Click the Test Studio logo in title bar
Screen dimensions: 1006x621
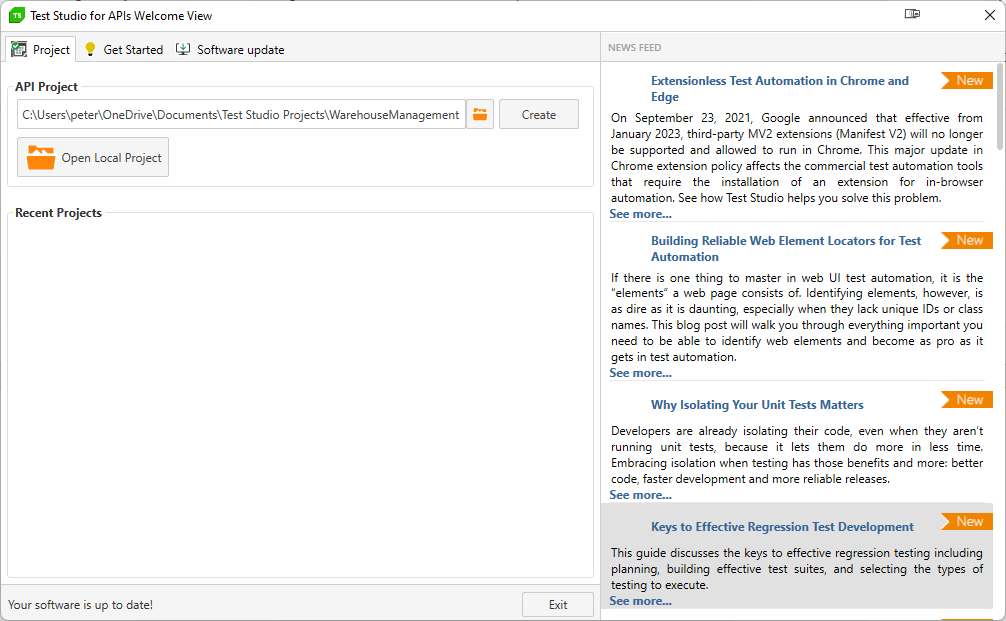17,15
